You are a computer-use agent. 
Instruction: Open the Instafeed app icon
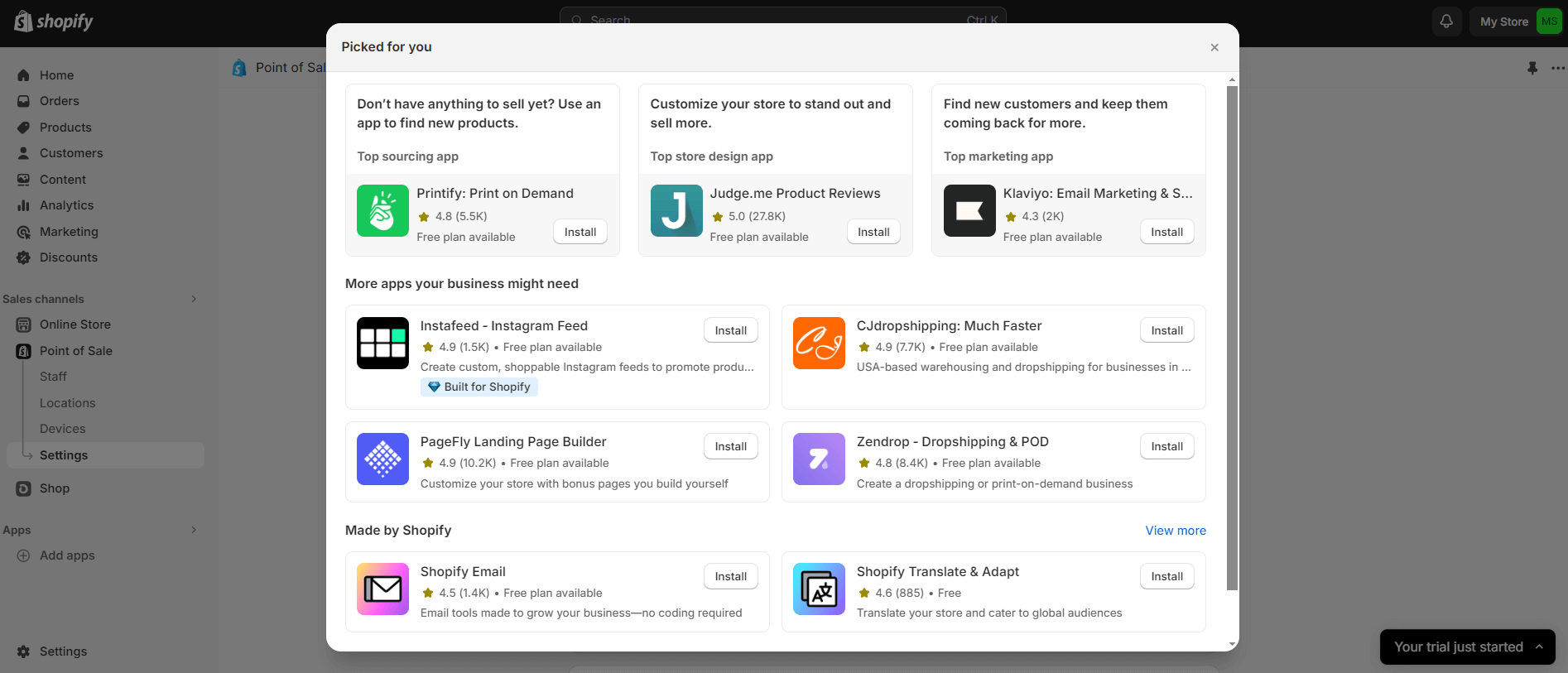(x=382, y=343)
